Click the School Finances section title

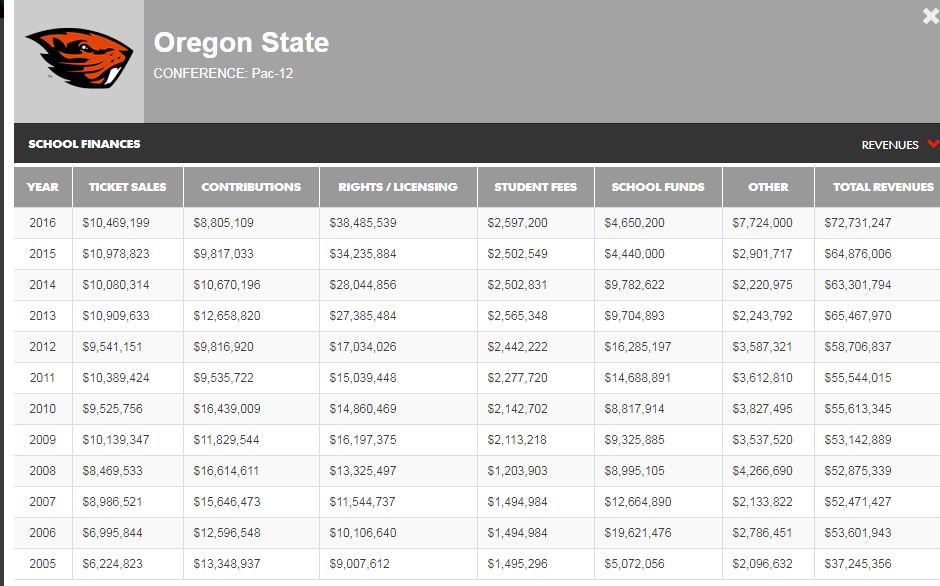point(84,144)
